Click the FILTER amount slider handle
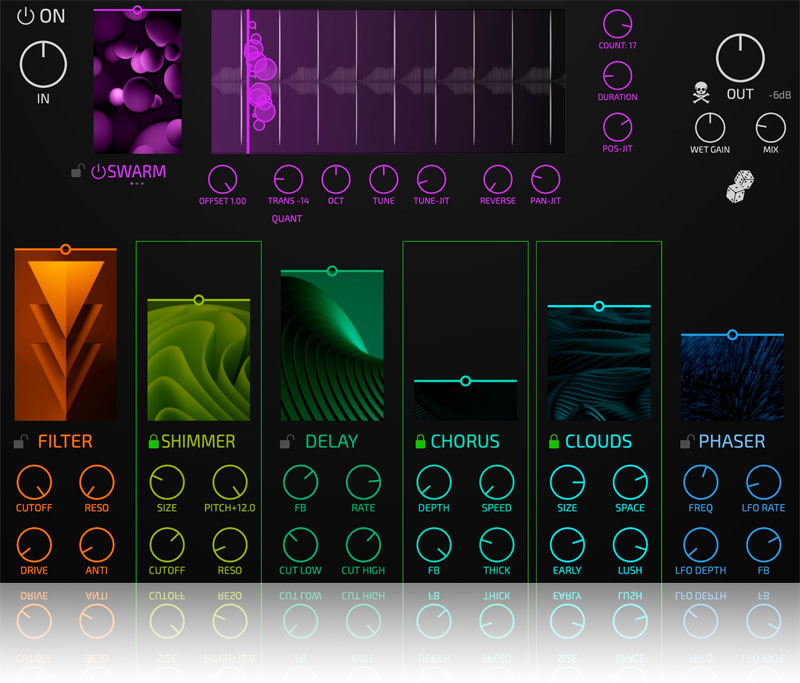This screenshot has width=800, height=683. 65,248
